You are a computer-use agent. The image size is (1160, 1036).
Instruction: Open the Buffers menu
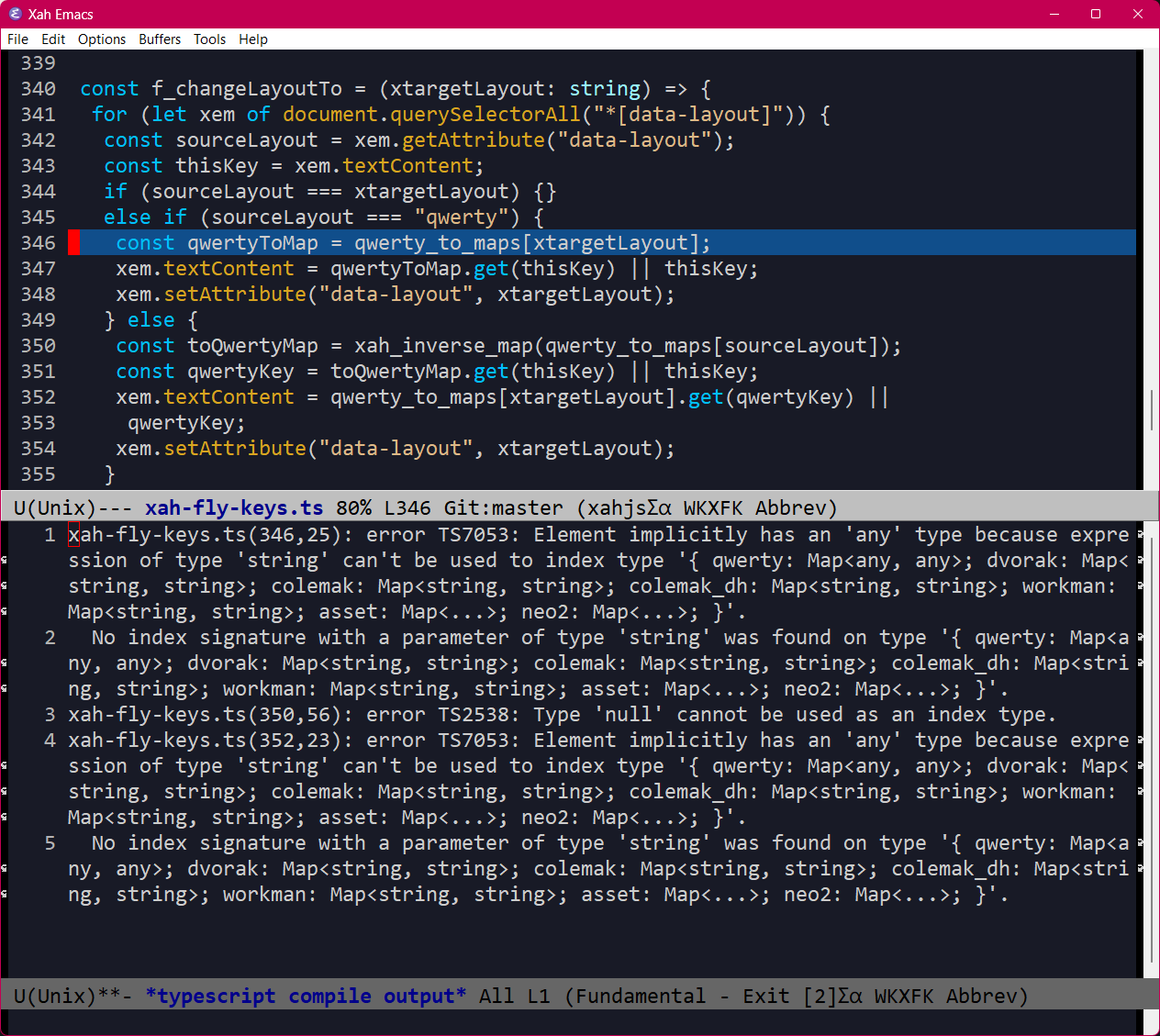pos(160,39)
